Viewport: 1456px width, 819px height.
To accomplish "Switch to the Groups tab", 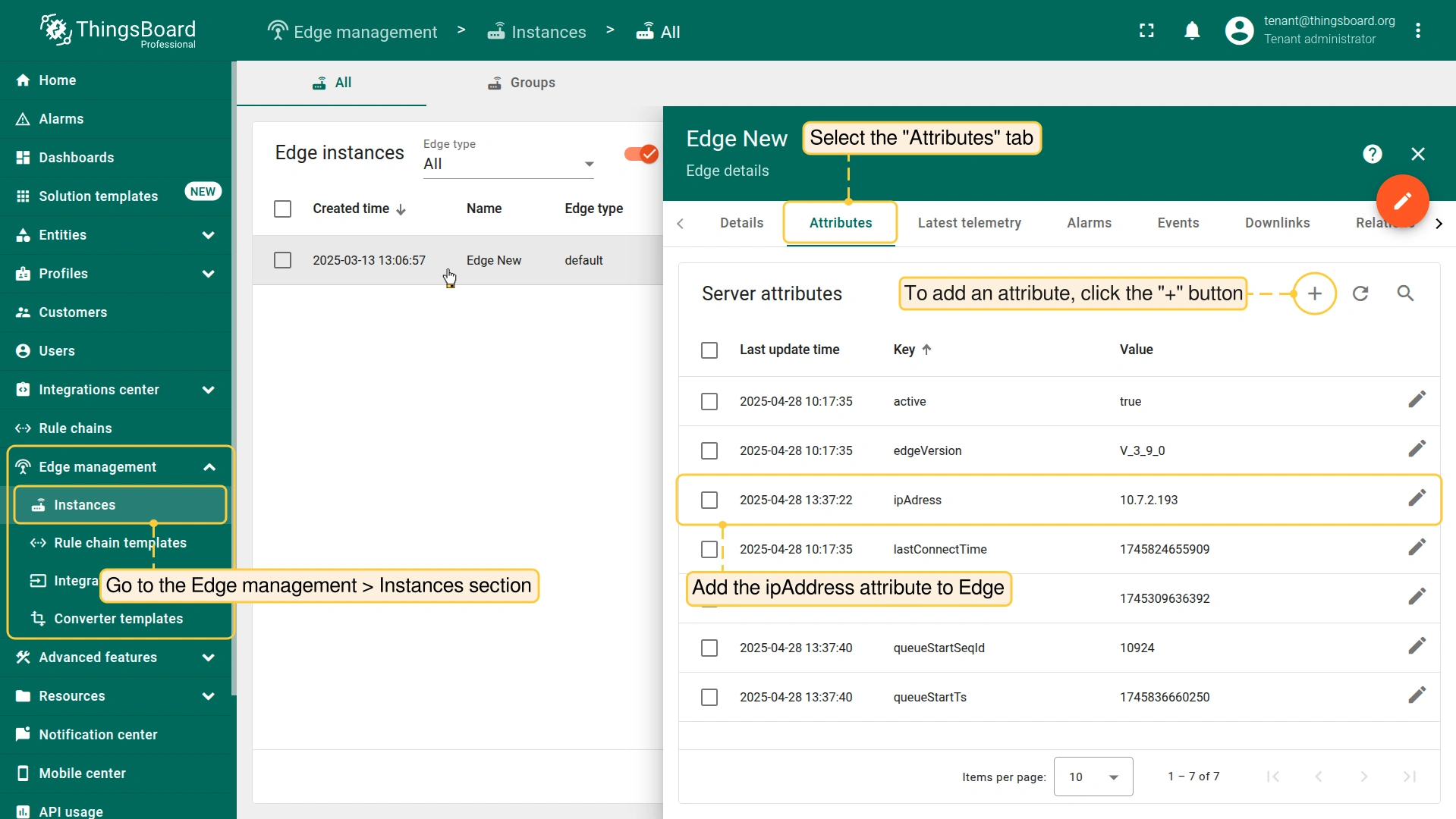I will click(521, 83).
